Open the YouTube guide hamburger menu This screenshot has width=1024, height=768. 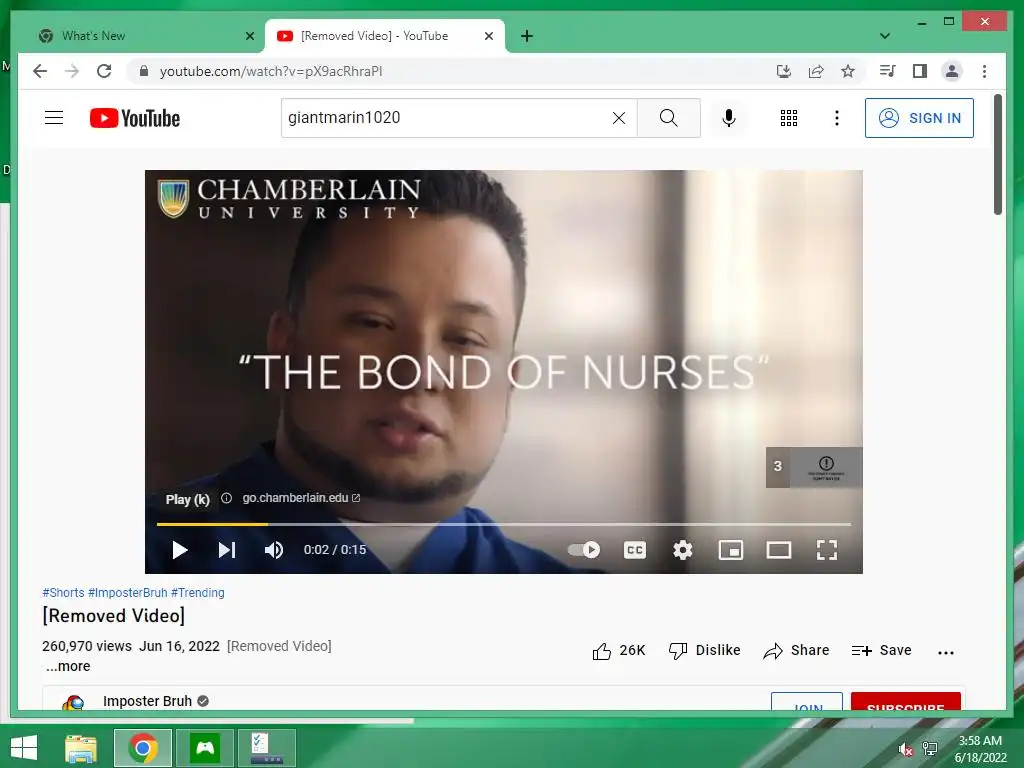54,118
